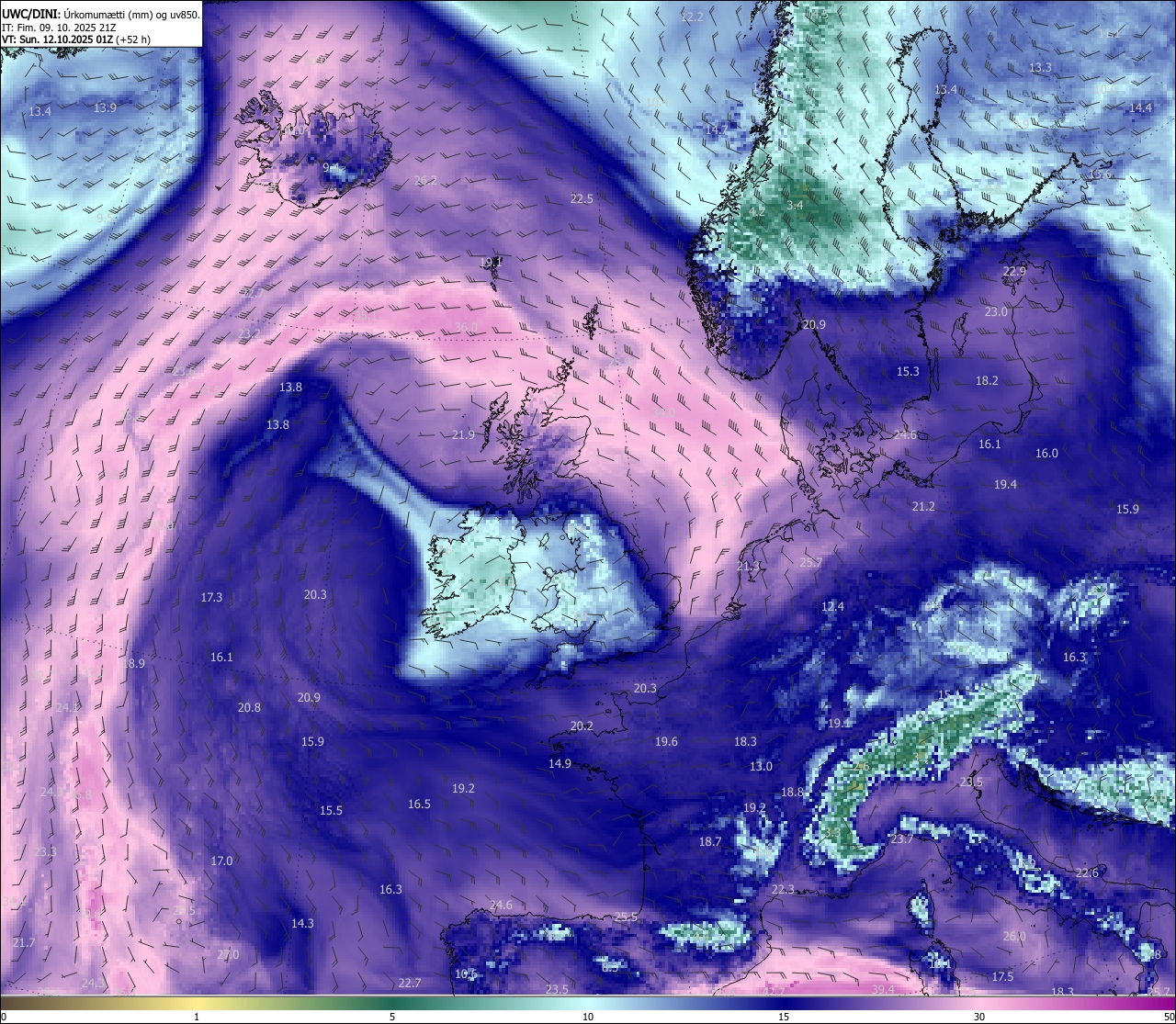Click the '30' tick on the color scale
The height and width of the screenshot is (1024, 1176).
pyautogui.click(x=979, y=1017)
